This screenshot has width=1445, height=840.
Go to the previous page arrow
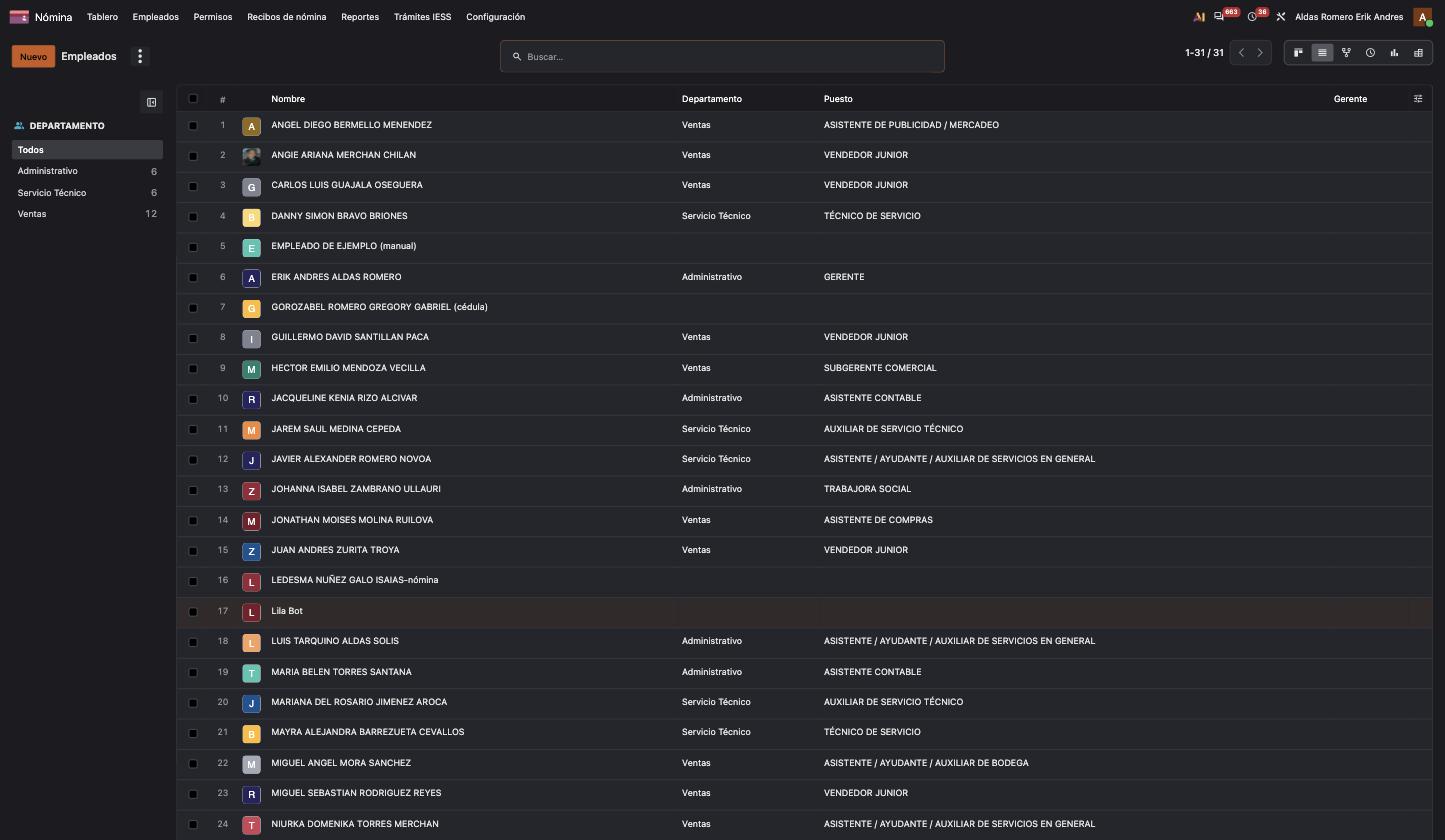(1241, 53)
